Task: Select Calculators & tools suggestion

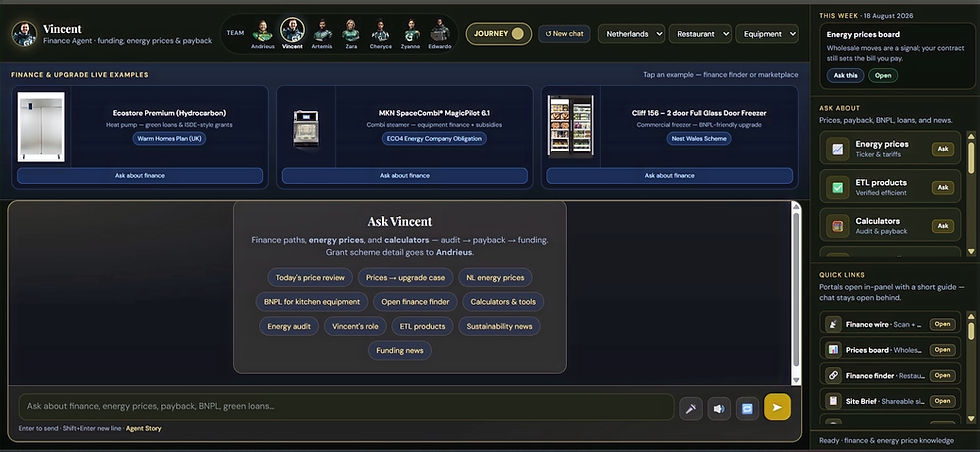Action: (503, 302)
